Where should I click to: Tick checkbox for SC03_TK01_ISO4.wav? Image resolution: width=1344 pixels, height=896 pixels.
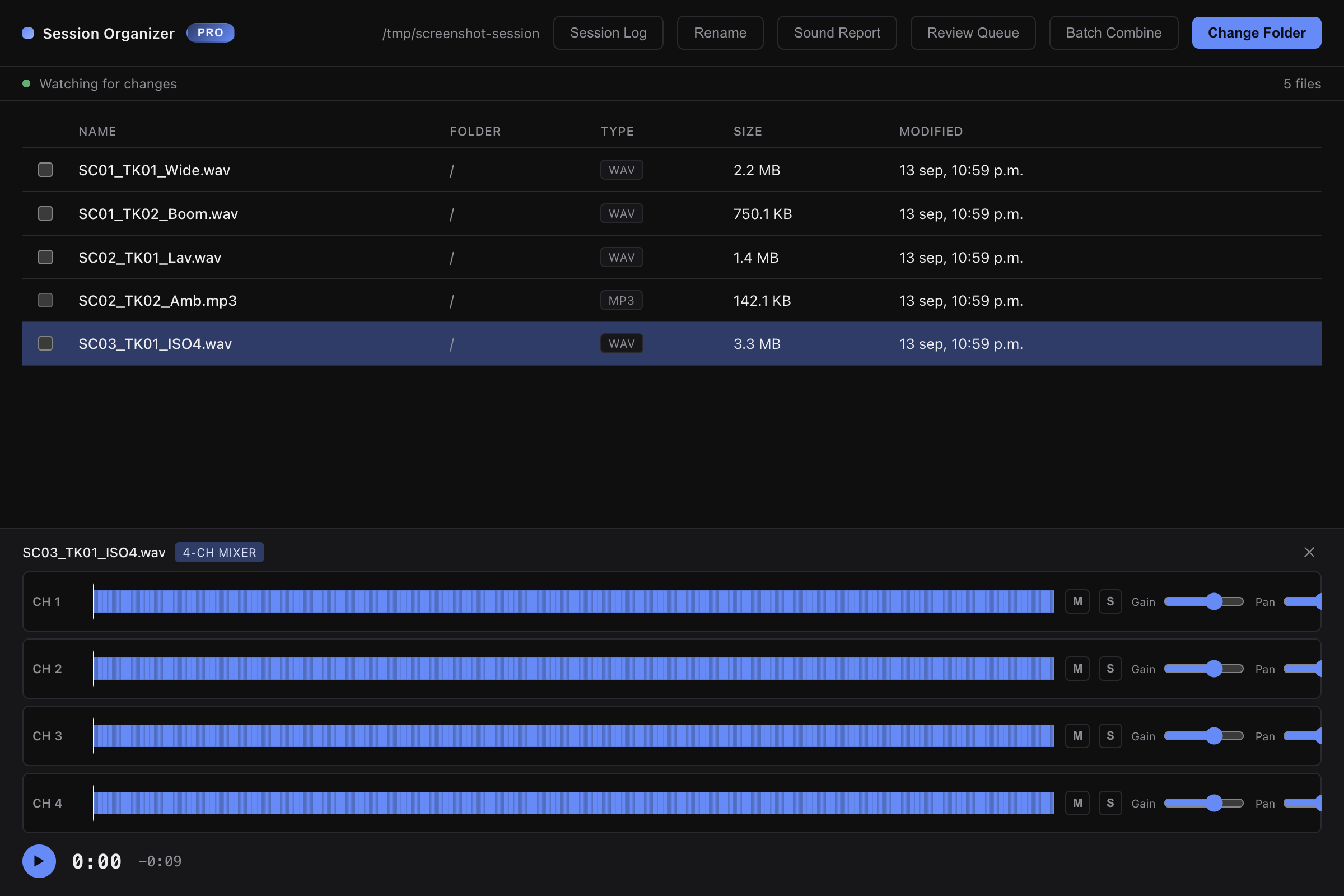45,343
